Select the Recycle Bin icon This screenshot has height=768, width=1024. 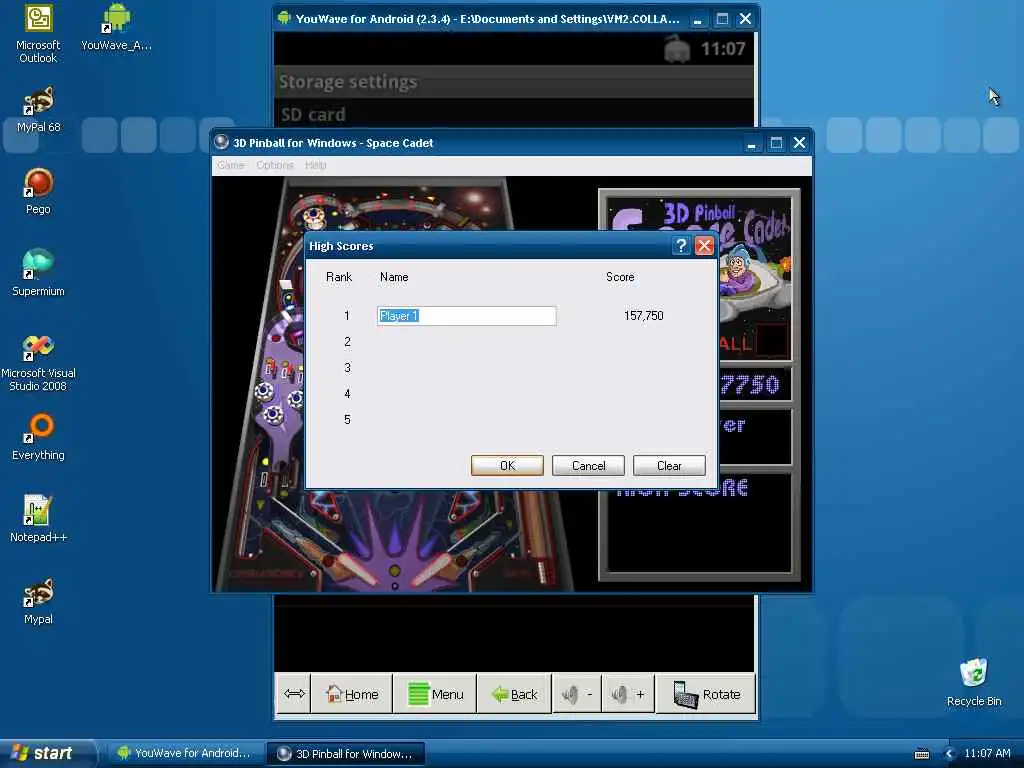point(974,683)
